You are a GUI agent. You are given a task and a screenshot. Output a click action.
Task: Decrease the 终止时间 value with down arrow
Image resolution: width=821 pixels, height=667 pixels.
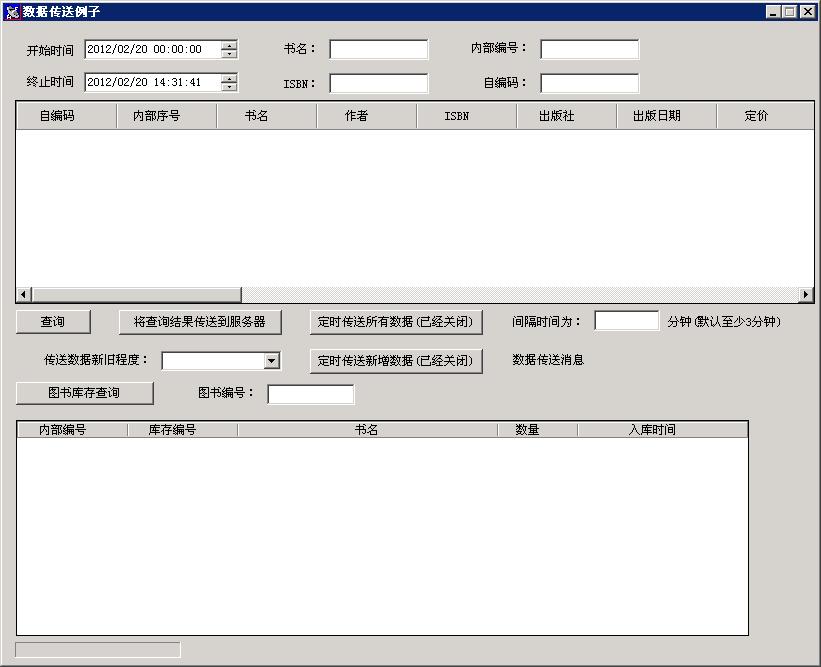click(x=230, y=87)
